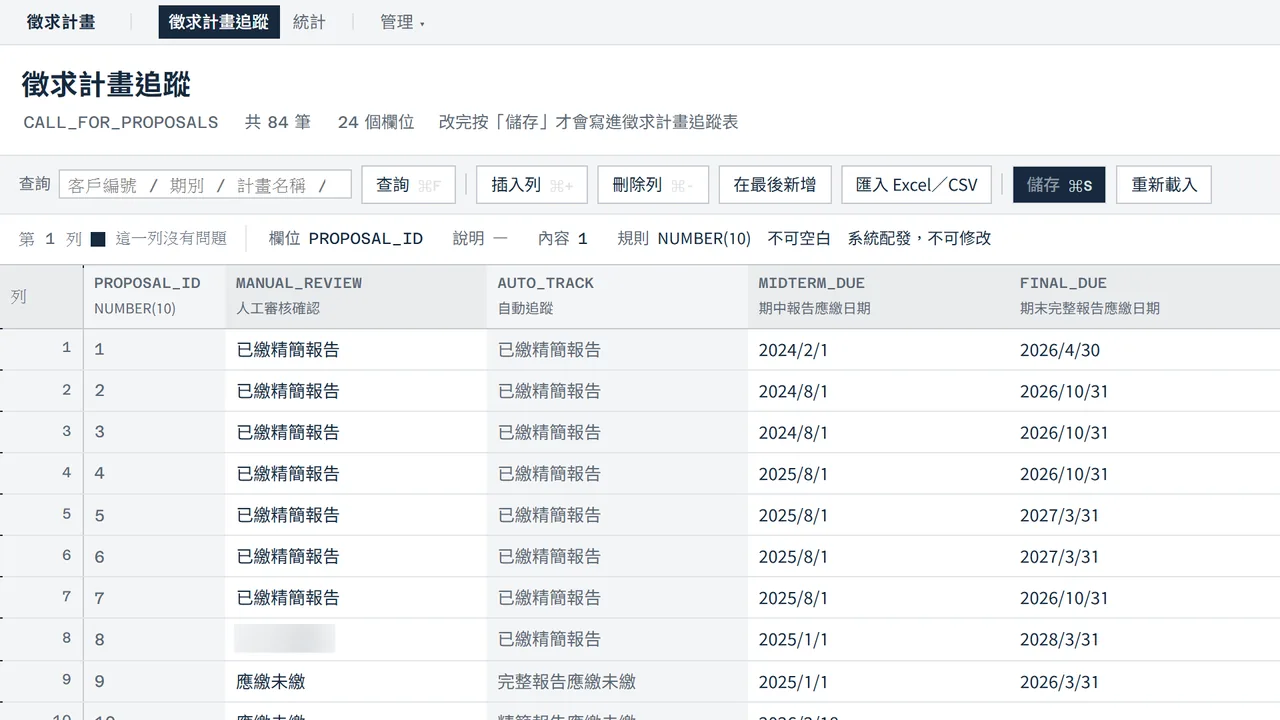
Task: Click the 刪除列 button
Action: (x=653, y=185)
